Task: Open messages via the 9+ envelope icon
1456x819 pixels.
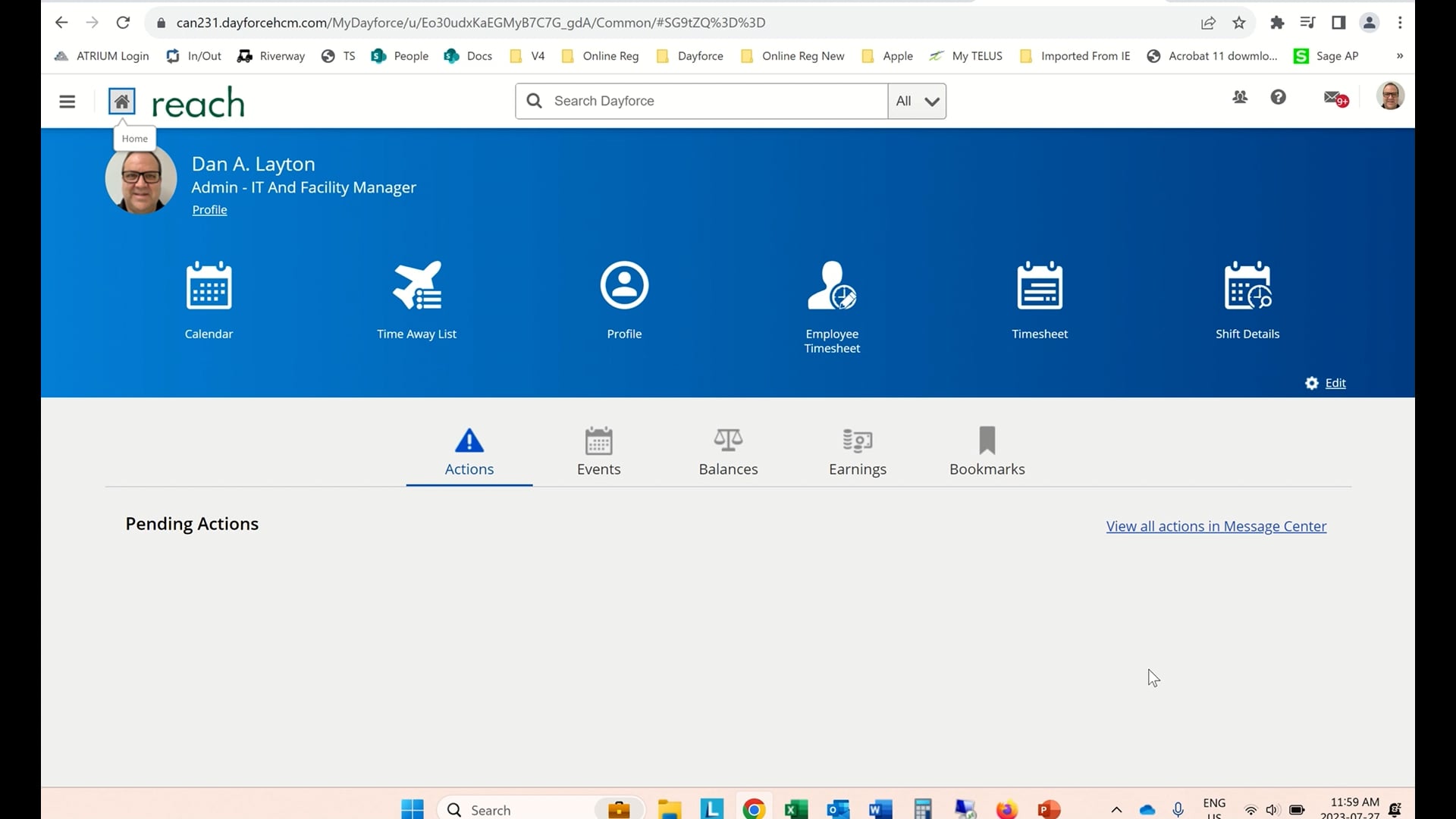Action: pos(1333,99)
